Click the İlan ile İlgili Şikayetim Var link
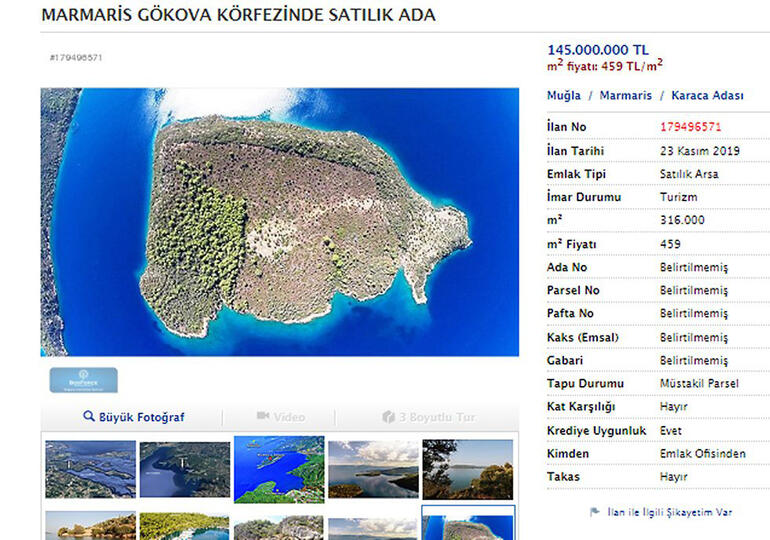The image size is (770, 540). (669, 513)
